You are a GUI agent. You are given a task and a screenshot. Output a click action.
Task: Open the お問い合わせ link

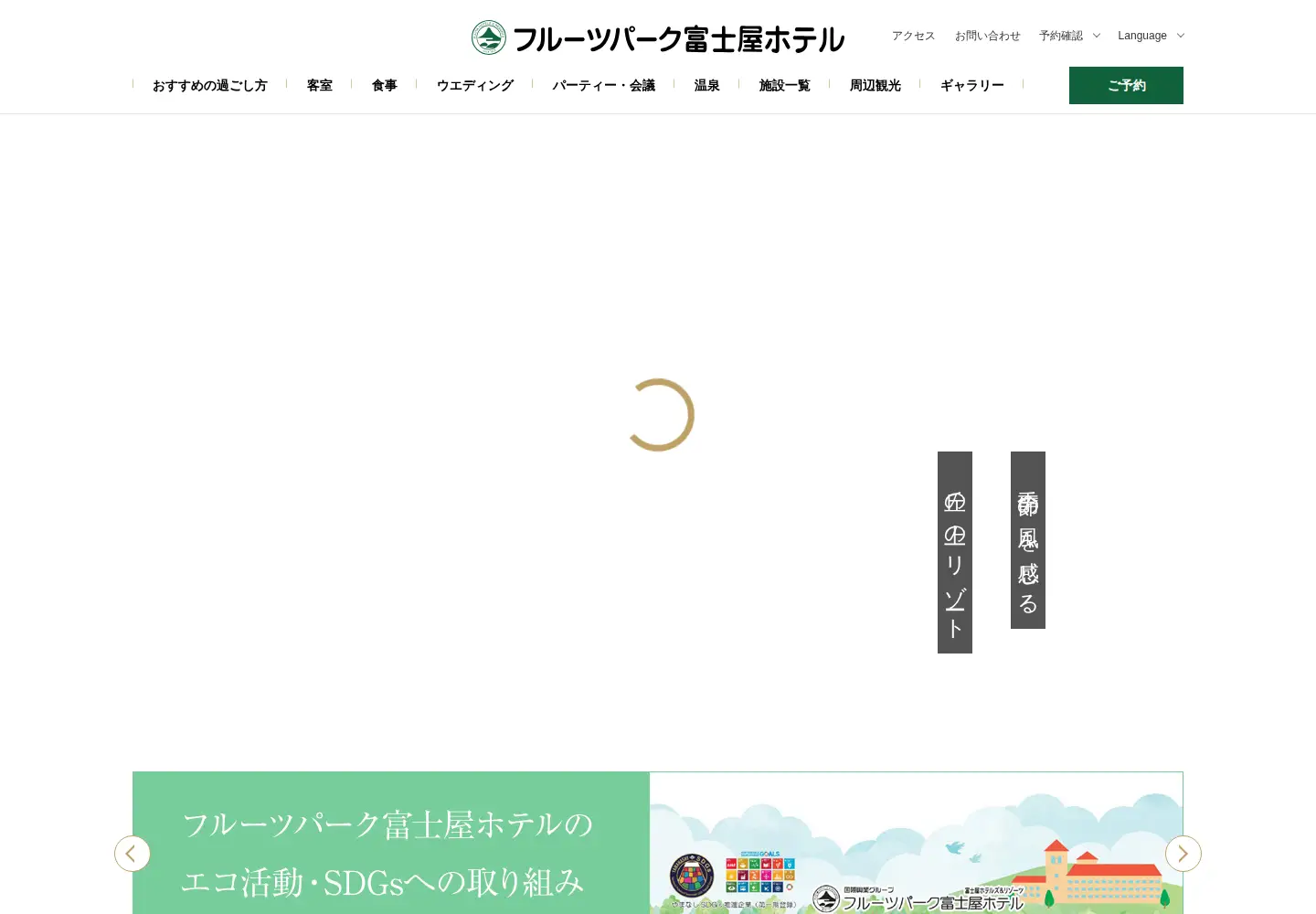point(988,36)
